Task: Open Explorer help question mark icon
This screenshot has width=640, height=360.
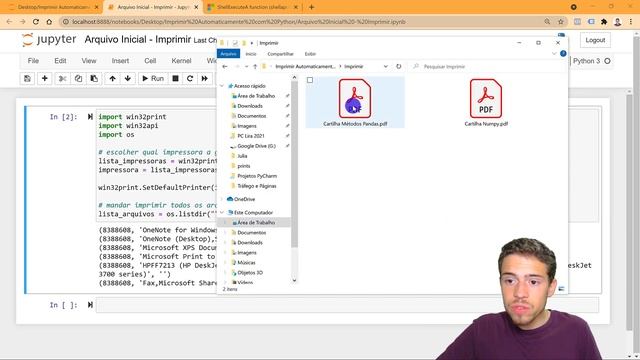Action: (563, 53)
